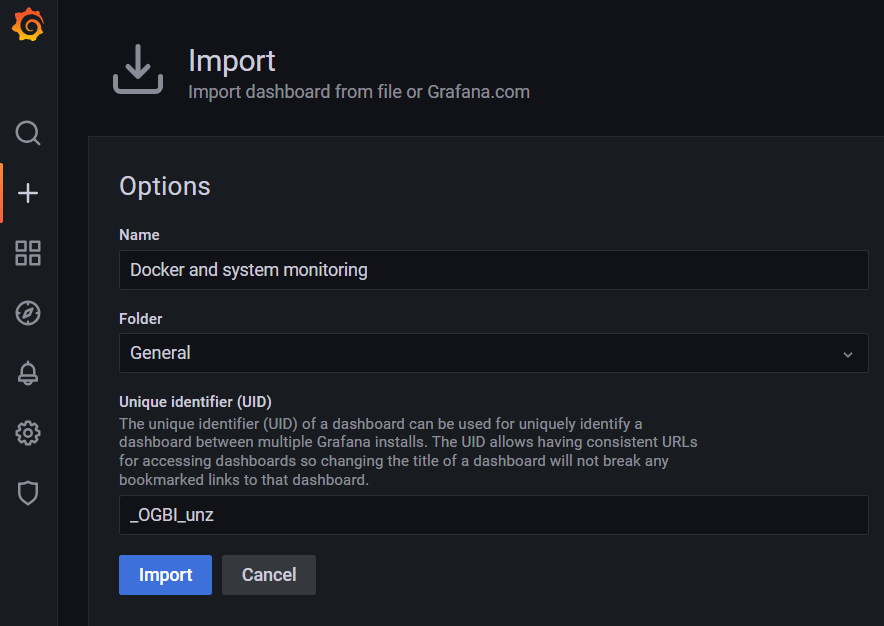Screen dimensions: 884x626
Task: Open the Alerting bell icon
Action: pyautogui.click(x=27, y=373)
